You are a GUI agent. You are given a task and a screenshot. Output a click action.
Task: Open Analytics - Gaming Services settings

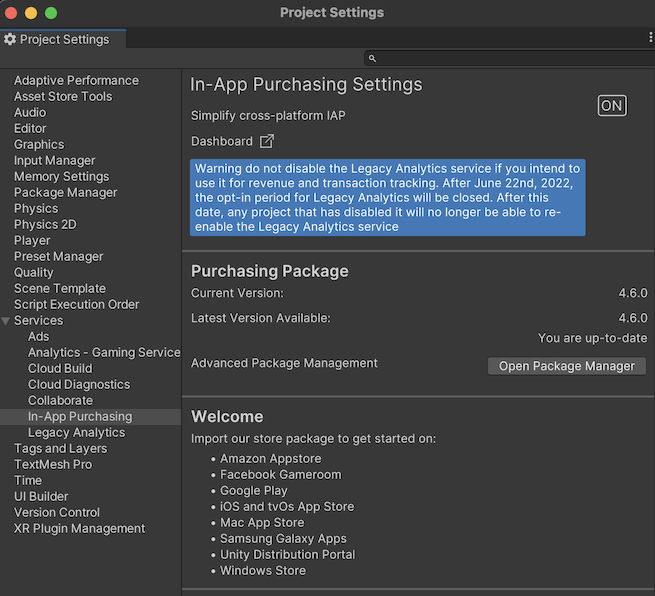point(104,353)
